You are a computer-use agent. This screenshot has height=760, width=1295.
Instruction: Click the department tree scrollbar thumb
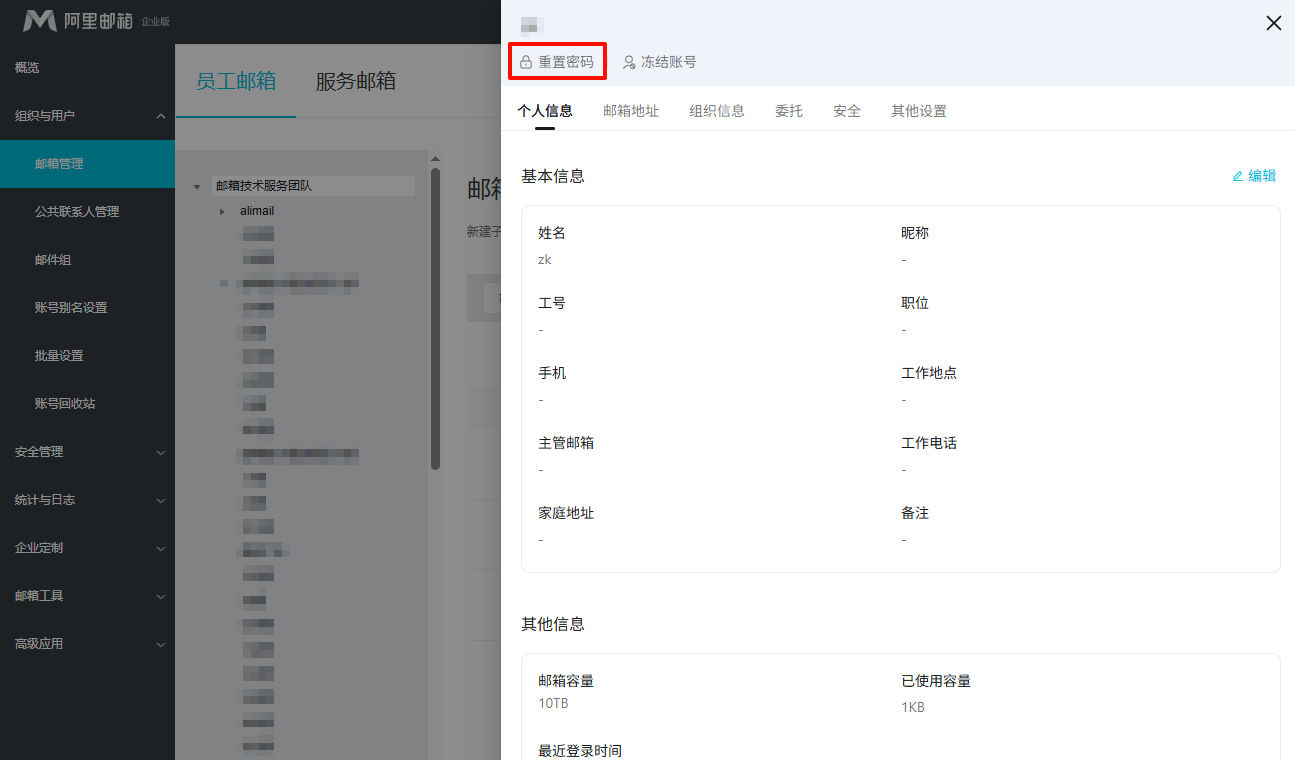[x=435, y=318]
